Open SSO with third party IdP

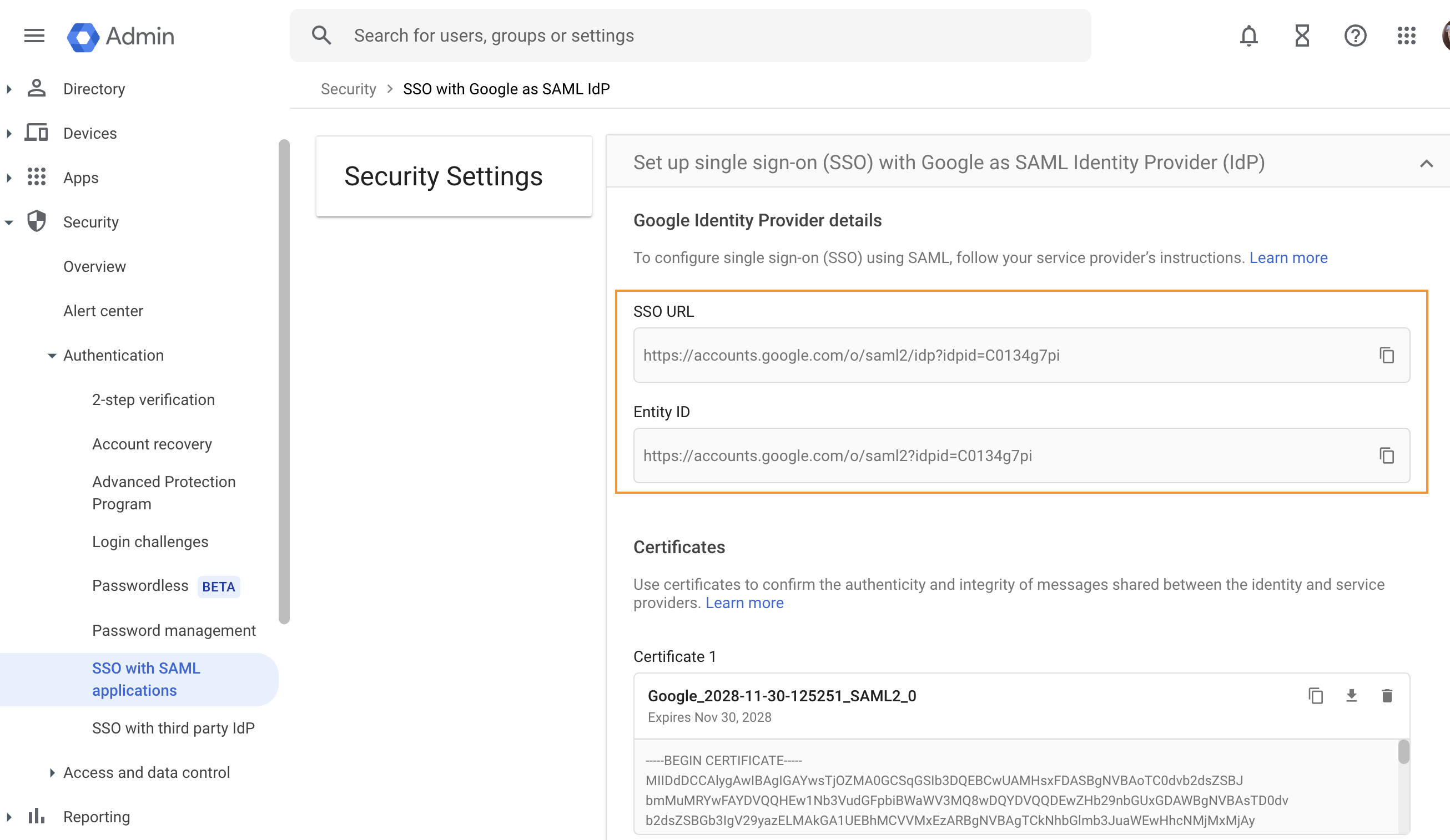[x=173, y=728]
